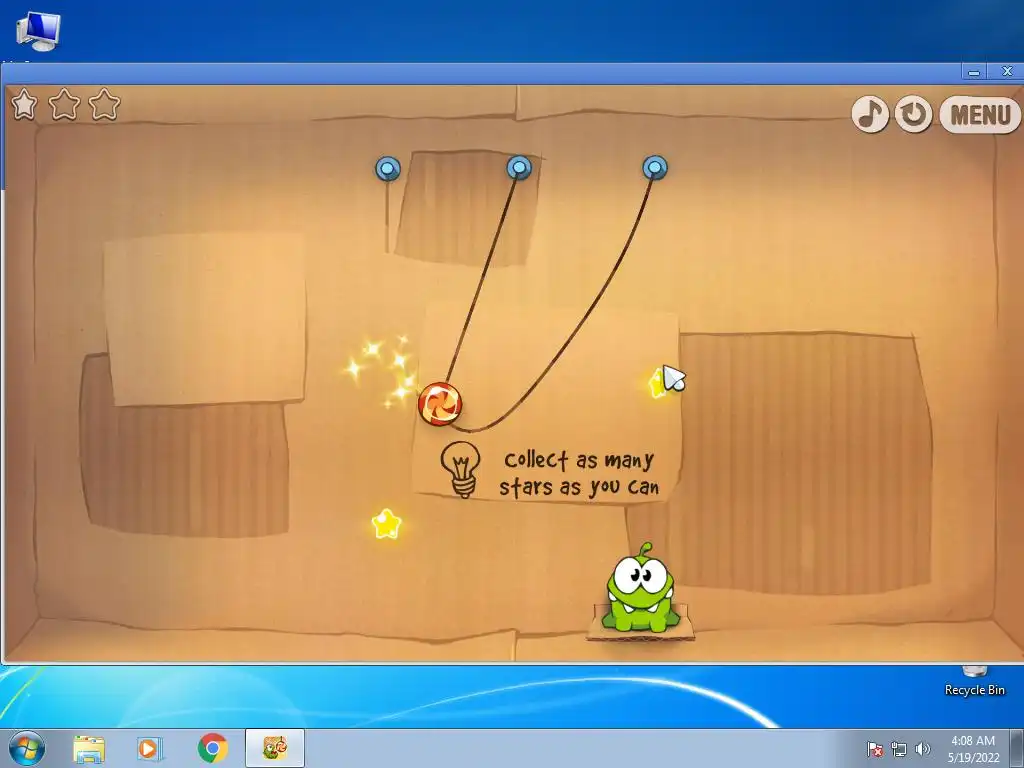The height and width of the screenshot is (768, 1024).
Task: Select the Cut the Rope taskbar button
Action: coord(275,748)
